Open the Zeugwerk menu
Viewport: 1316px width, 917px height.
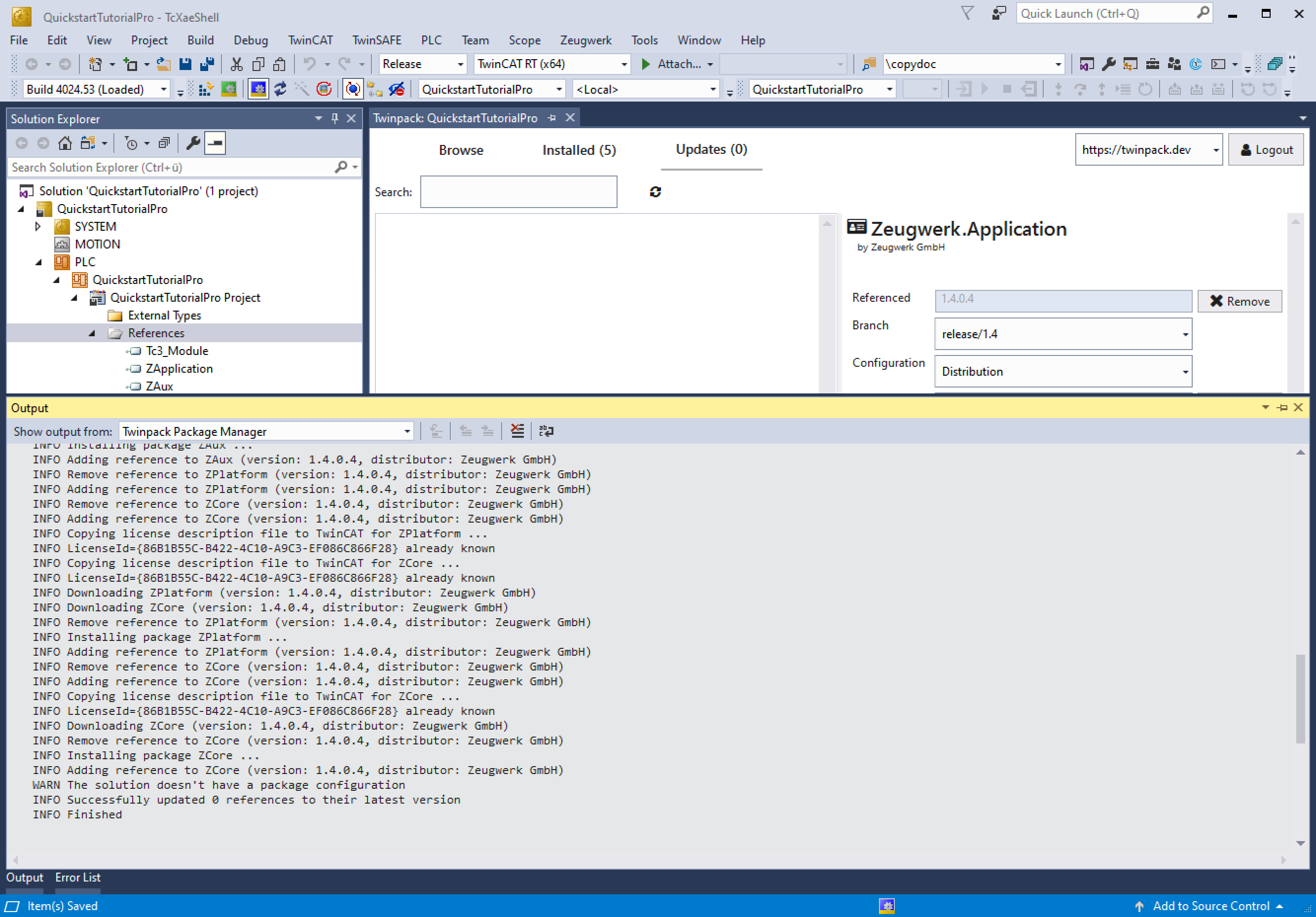(x=585, y=40)
